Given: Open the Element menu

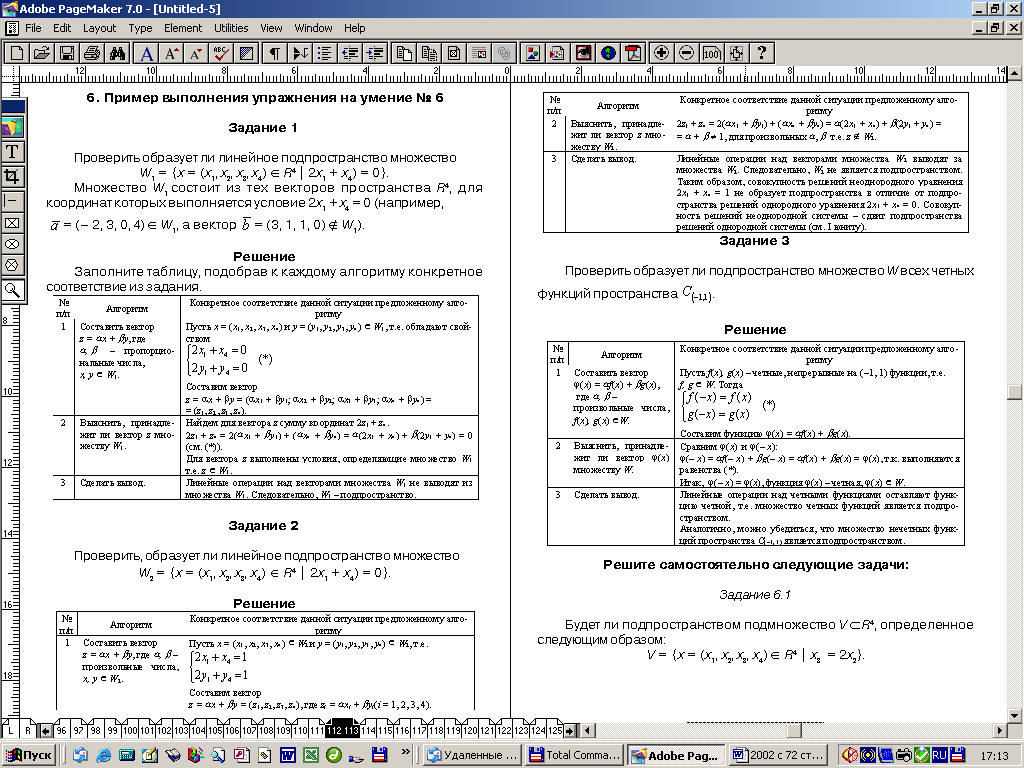Looking at the screenshot, I should (183, 28).
